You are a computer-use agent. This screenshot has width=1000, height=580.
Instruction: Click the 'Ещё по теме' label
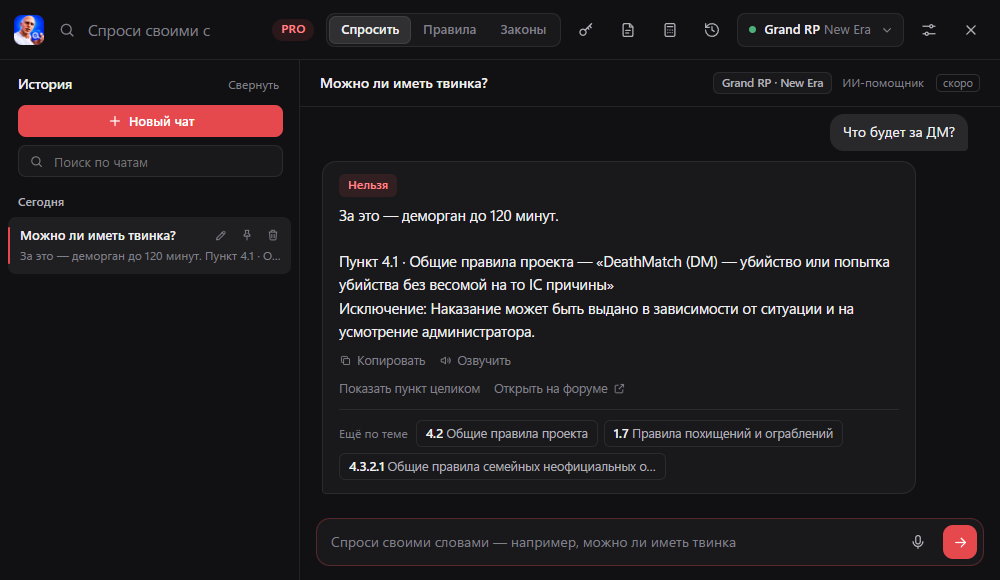pyautogui.click(x=373, y=434)
